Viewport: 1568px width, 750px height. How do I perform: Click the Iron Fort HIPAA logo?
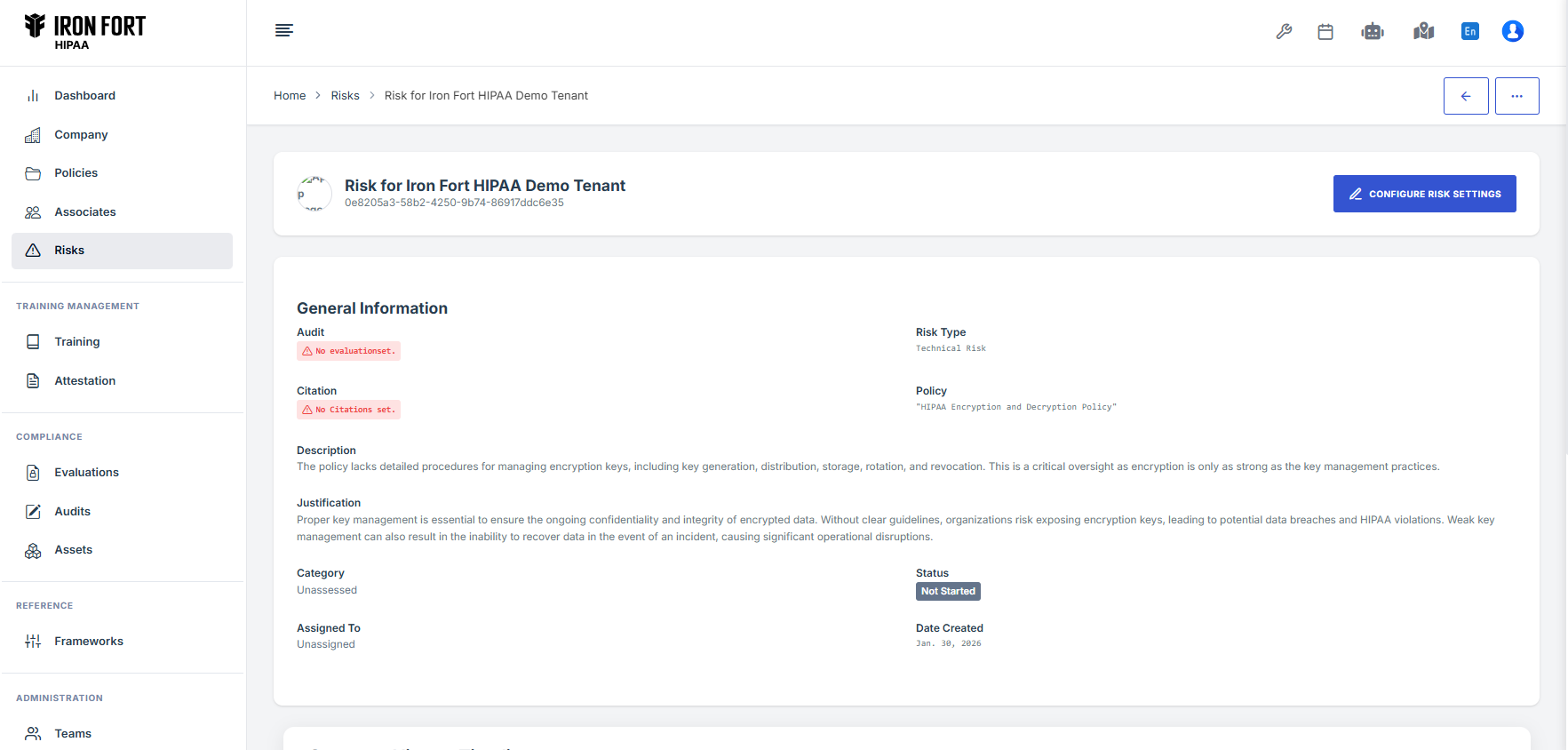tap(85, 31)
